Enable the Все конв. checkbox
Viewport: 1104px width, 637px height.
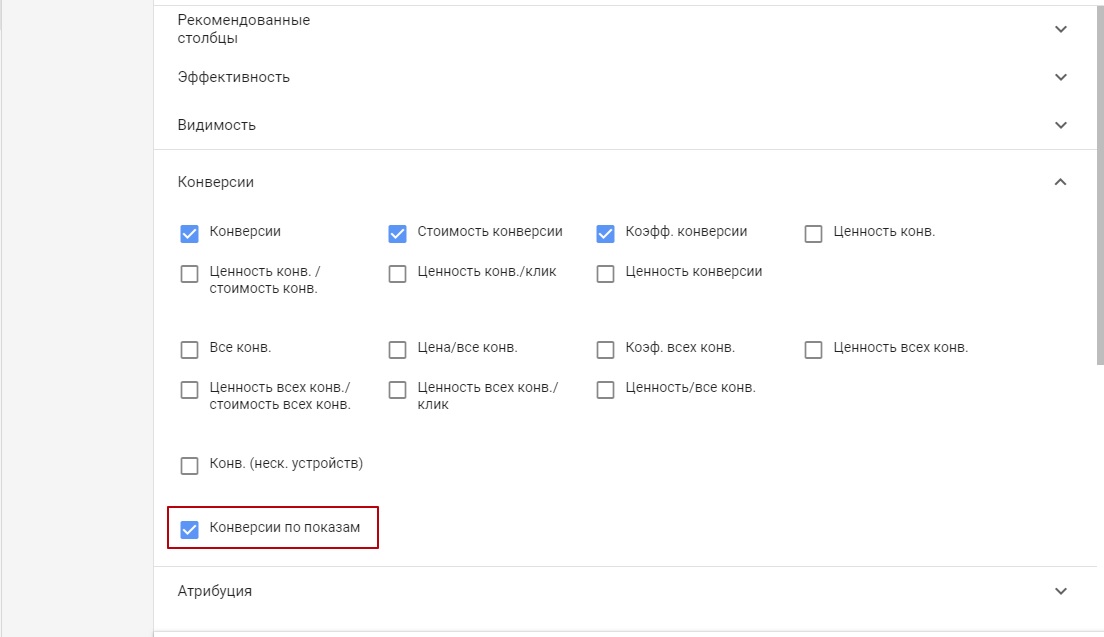pos(189,350)
